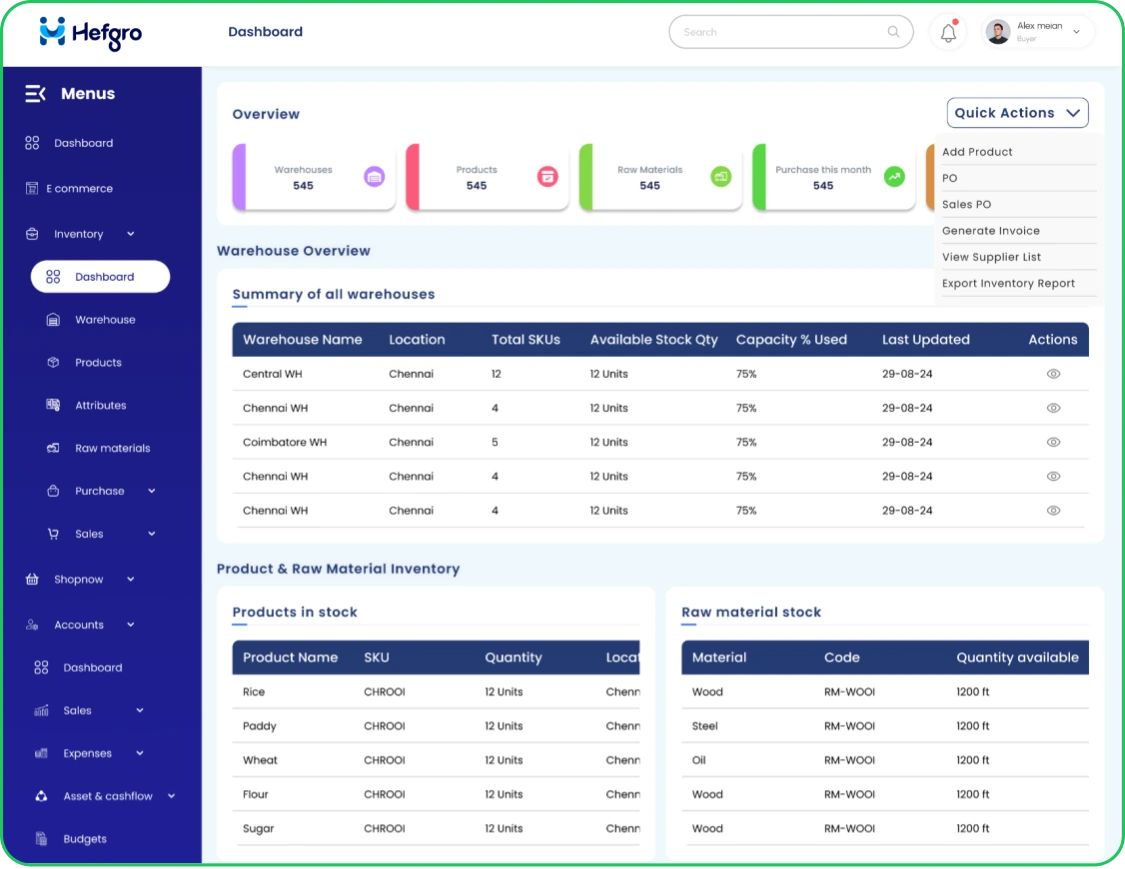This screenshot has height=869, width=1125.
Task: View details for the Central WH row
Action: [x=1053, y=373]
